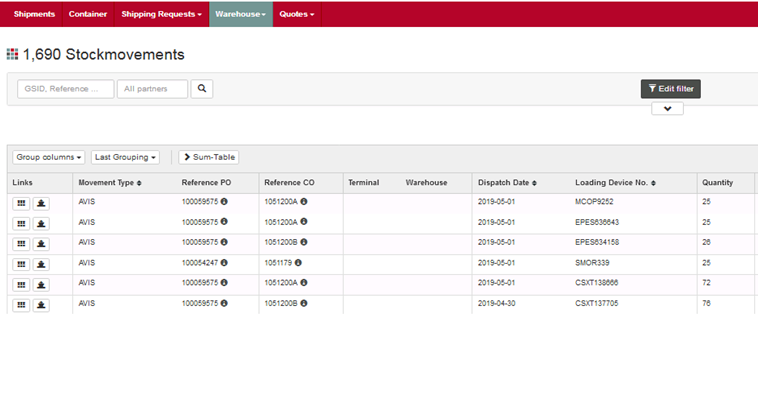Click info icon next to PO in EPES636643 row
The height and width of the screenshot is (414, 758).
click(x=224, y=222)
